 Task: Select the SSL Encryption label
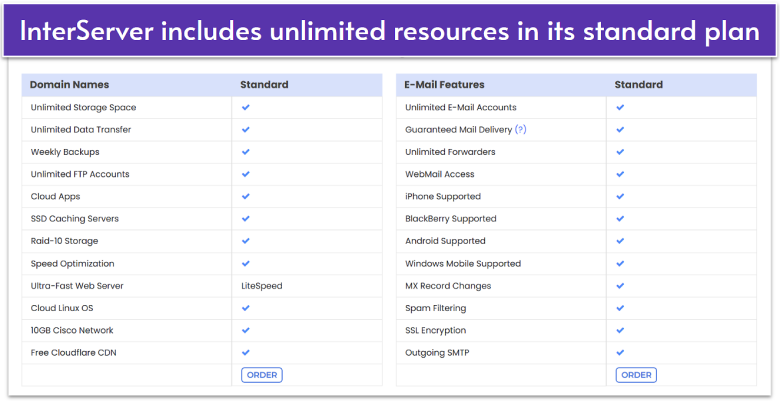[436, 330]
